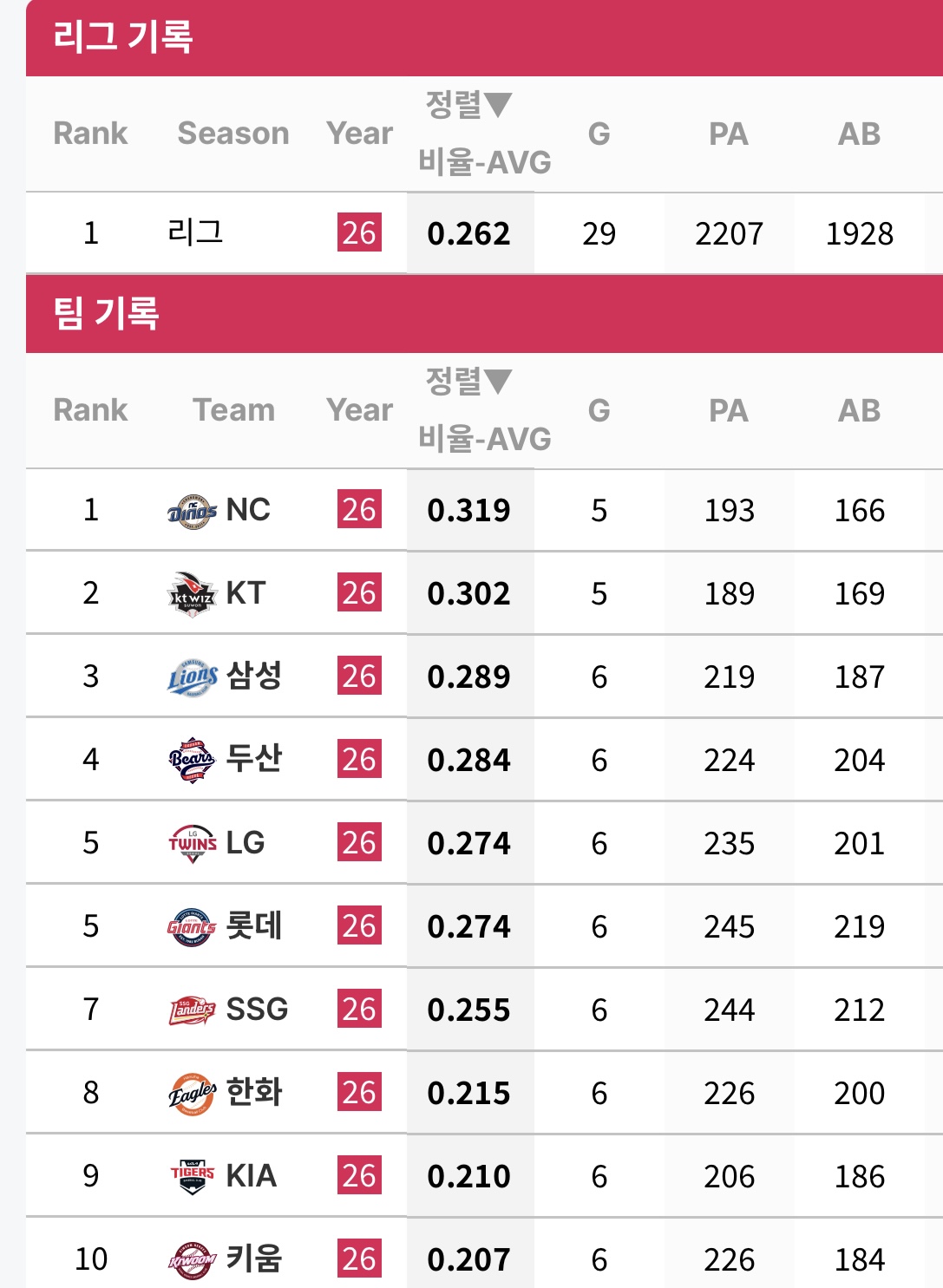Screen dimensions: 943x1288
Task: Sort team table by G column
Action: point(599,410)
